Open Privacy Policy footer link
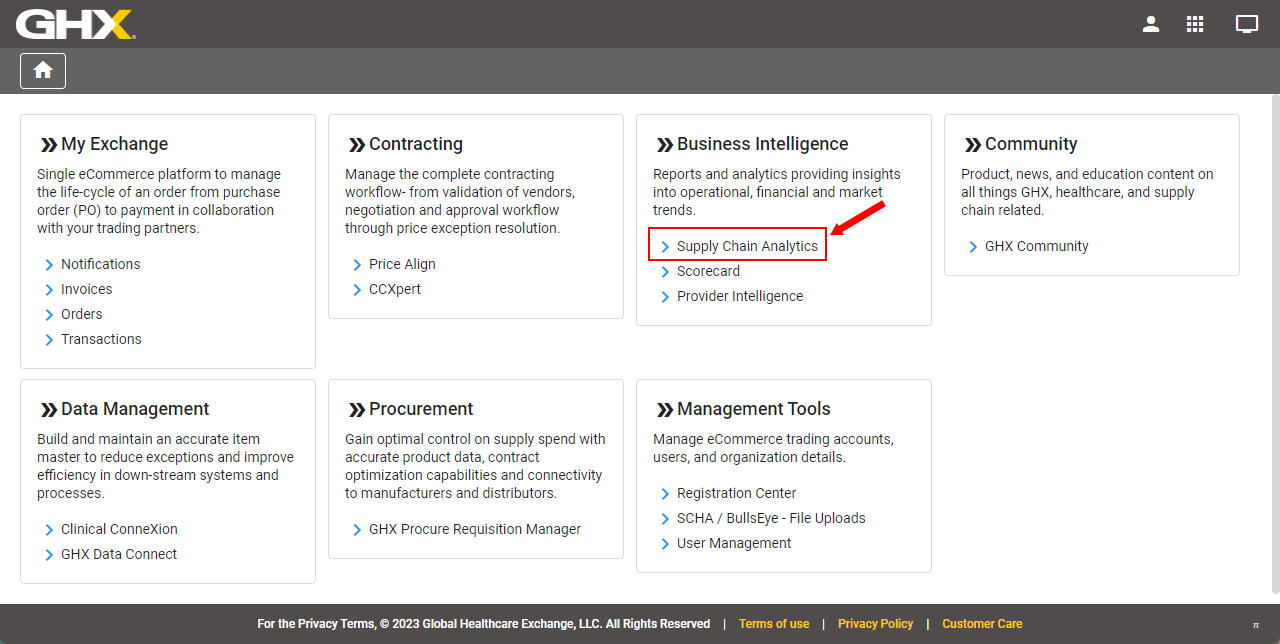1280x644 pixels. tap(875, 624)
